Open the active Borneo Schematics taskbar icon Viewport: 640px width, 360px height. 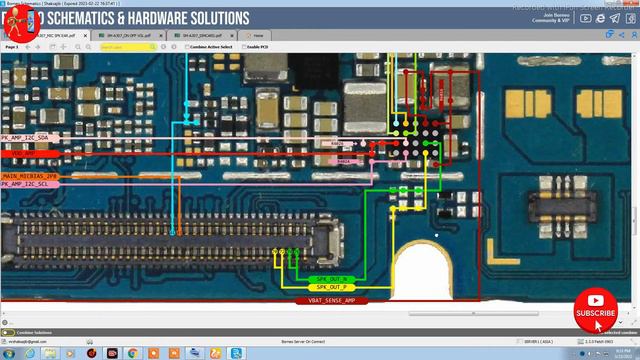pos(236,353)
